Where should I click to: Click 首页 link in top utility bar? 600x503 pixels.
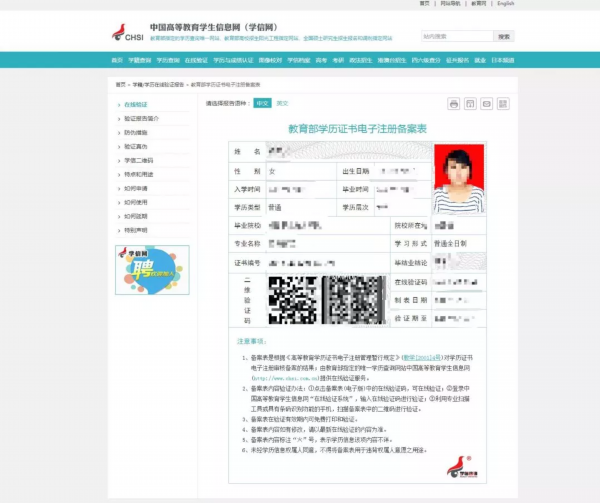click(x=424, y=3)
